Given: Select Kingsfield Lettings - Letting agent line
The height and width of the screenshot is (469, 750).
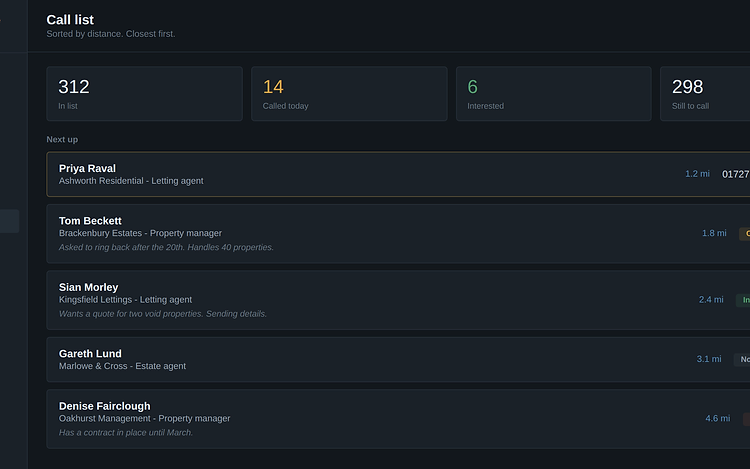Looking at the screenshot, I should [125, 299].
